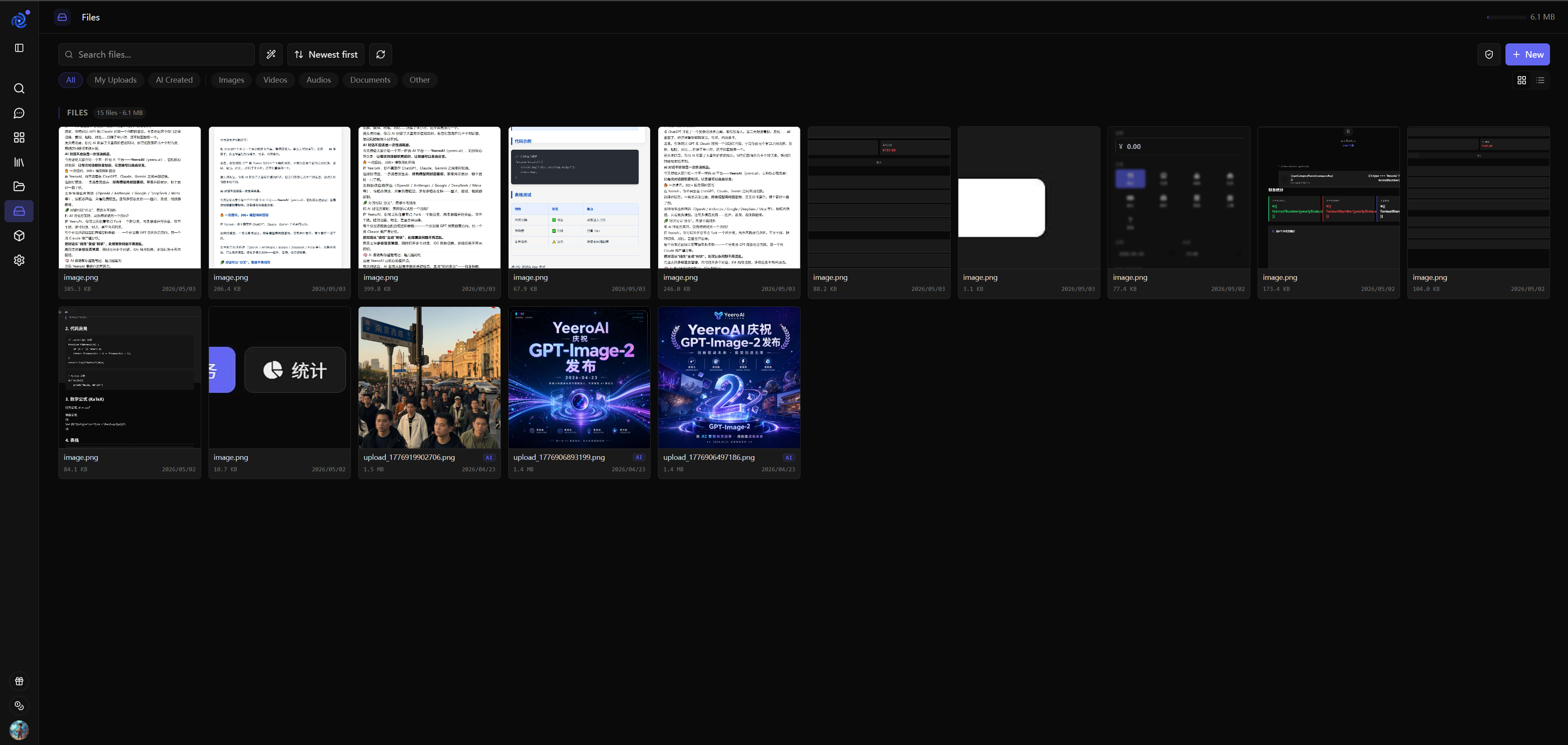Open upload_1776906893199.png poster thumbnail
Viewport: 1568px width, 745px height.
click(x=579, y=378)
